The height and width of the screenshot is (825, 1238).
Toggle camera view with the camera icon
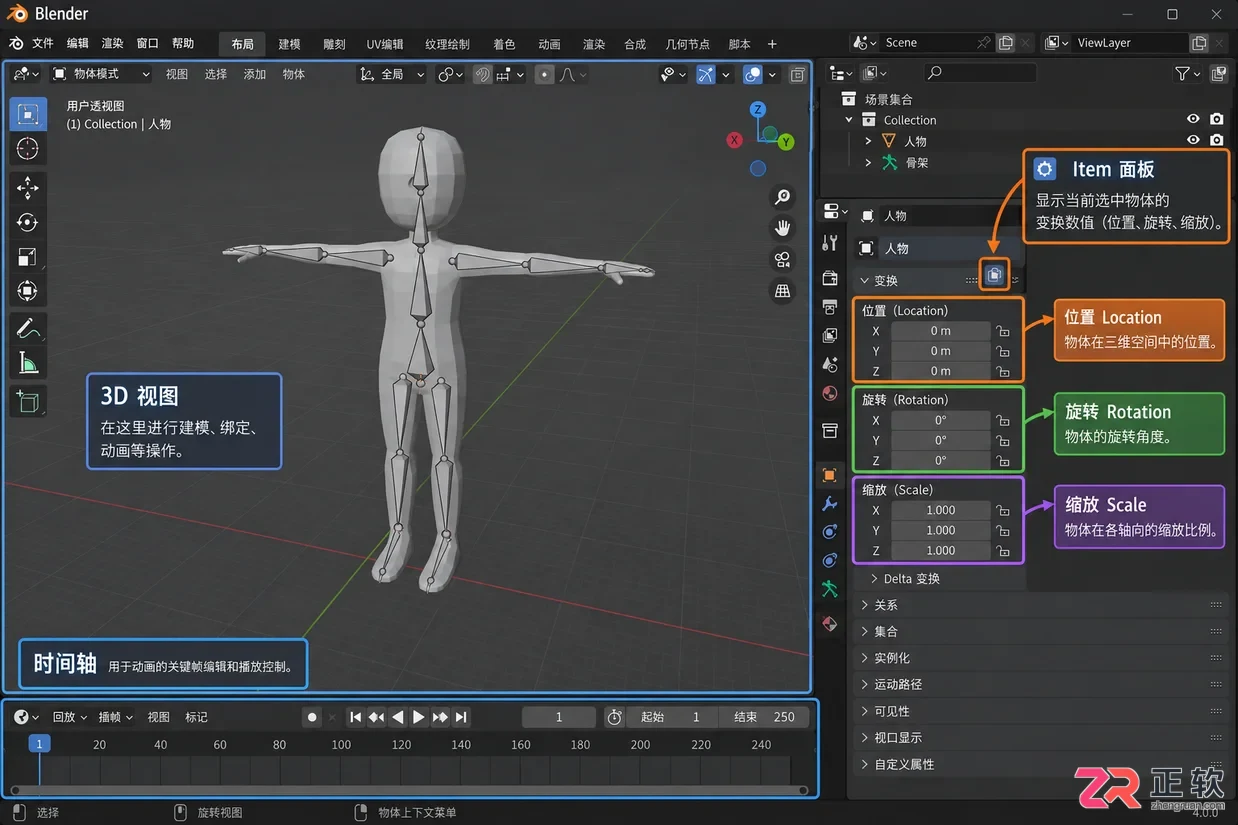coord(783,260)
